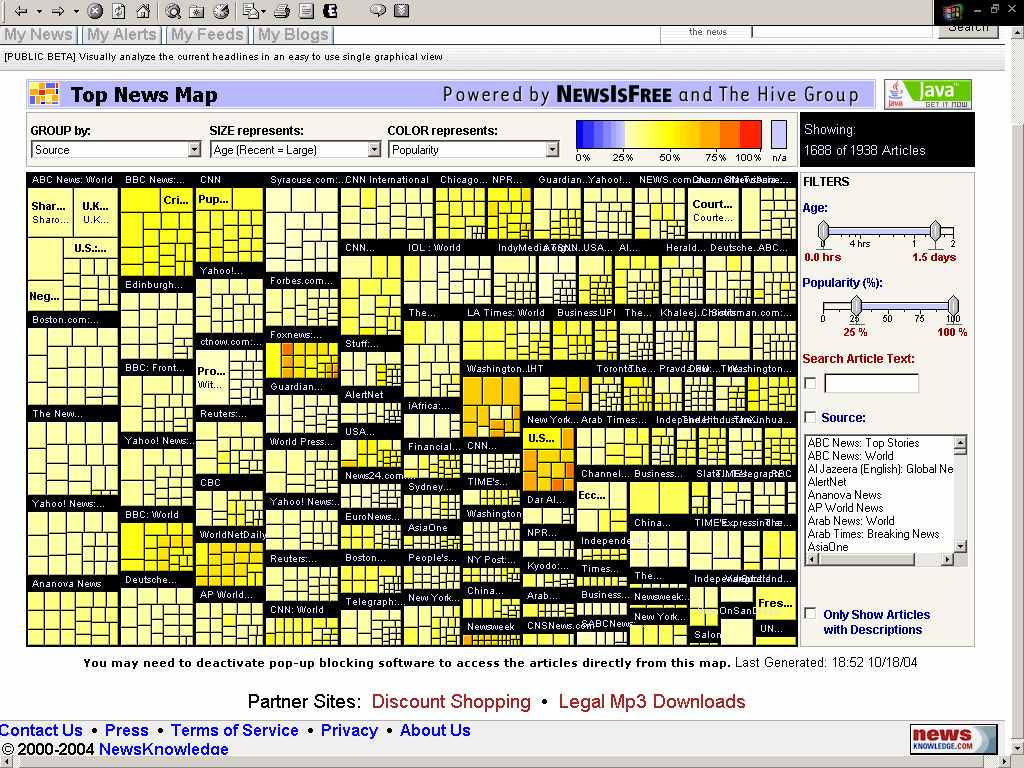Refresh the page using the Refresh icon
The width and height of the screenshot is (1024, 768).
[119, 10]
